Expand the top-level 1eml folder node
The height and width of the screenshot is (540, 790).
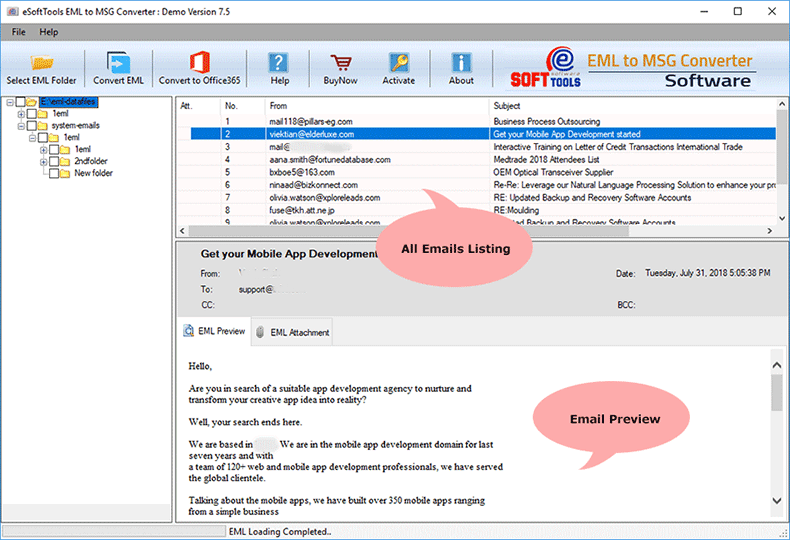click(x=21, y=114)
